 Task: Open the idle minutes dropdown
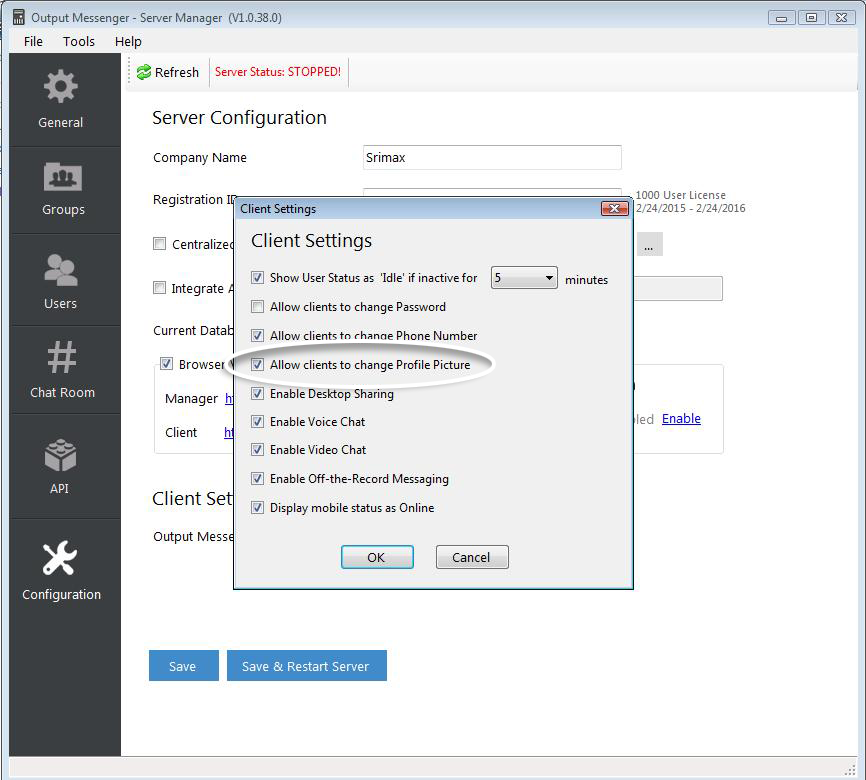[524, 277]
